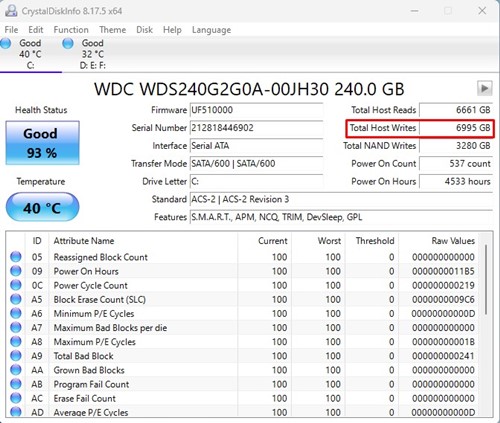Click Power On Hours value 4533 hours
This screenshot has height=423, width=500.
[x=456, y=181]
